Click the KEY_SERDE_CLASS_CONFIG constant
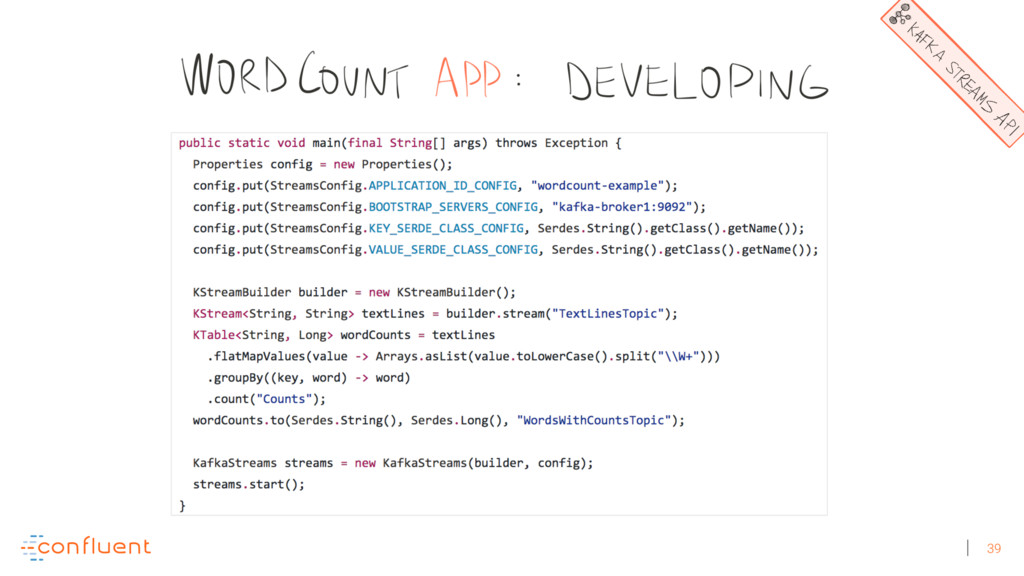 [x=446, y=229]
